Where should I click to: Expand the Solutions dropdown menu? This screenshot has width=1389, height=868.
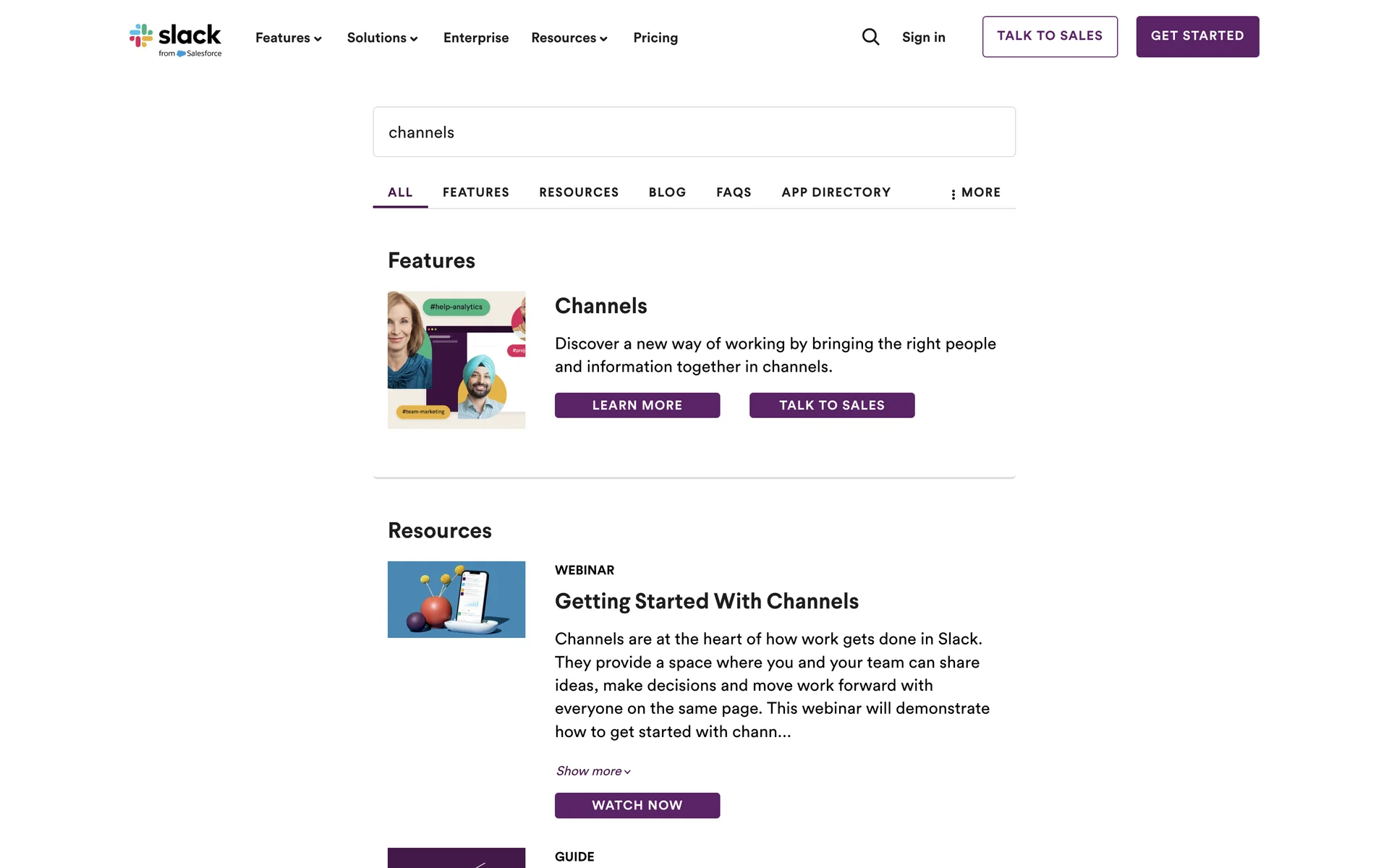[382, 38]
